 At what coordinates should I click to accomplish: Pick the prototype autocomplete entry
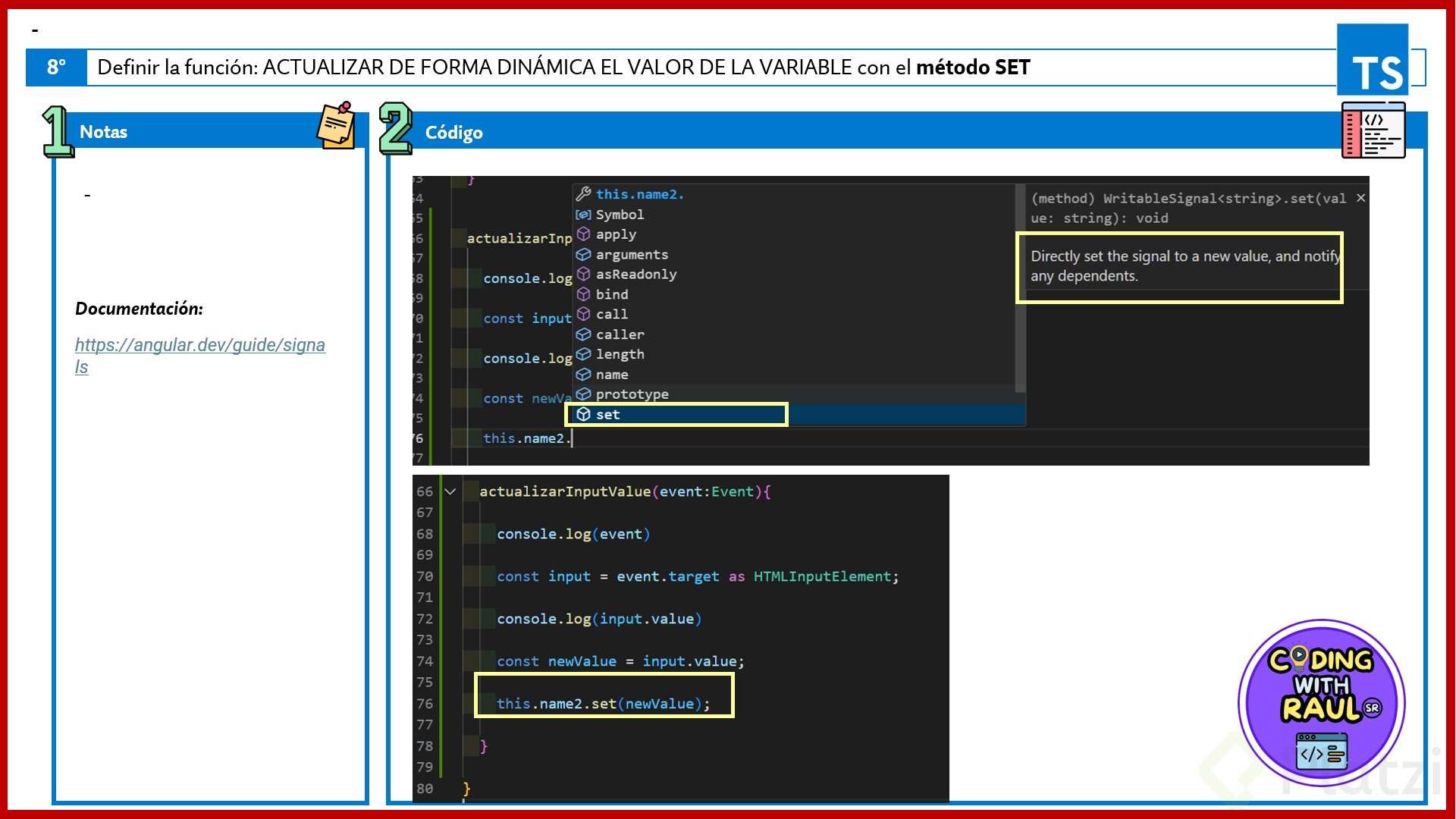pyautogui.click(x=632, y=394)
